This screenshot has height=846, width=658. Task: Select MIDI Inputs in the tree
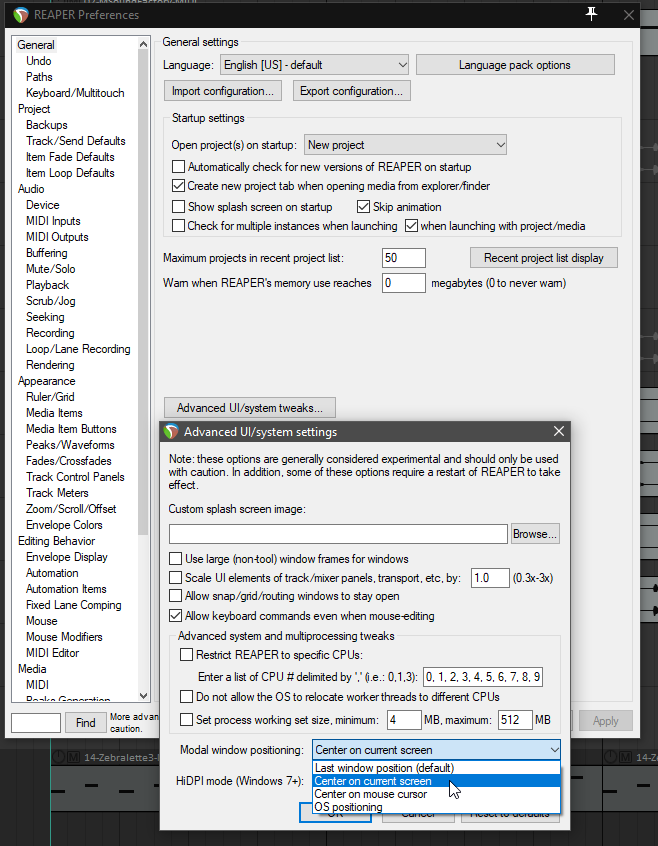53,221
